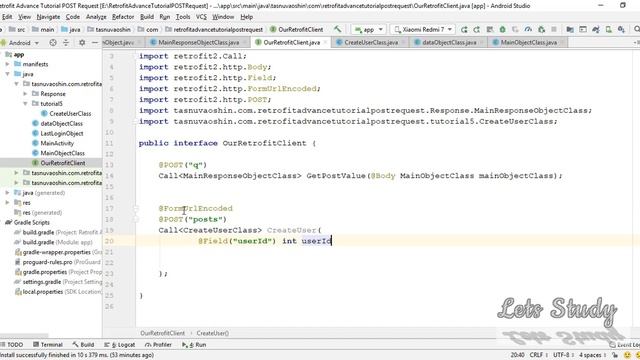
Task: Open the Navigate menu
Action: (x=48, y=17)
